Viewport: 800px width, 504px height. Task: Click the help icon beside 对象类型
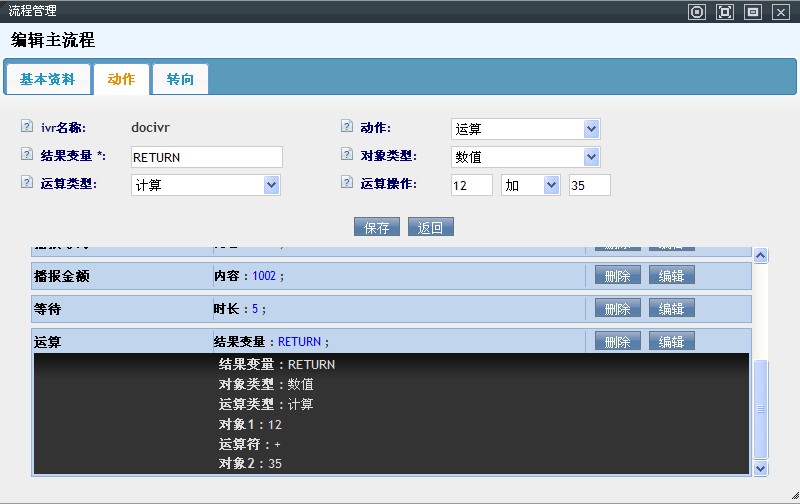coord(347,155)
